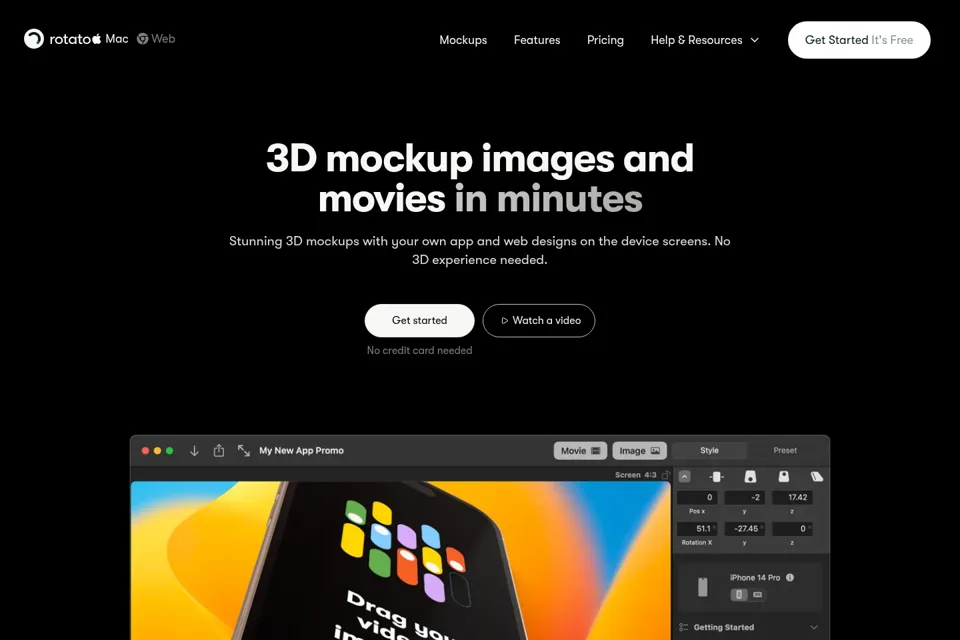Click the info icon next to iPhone 14 Pro

(x=790, y=578)
